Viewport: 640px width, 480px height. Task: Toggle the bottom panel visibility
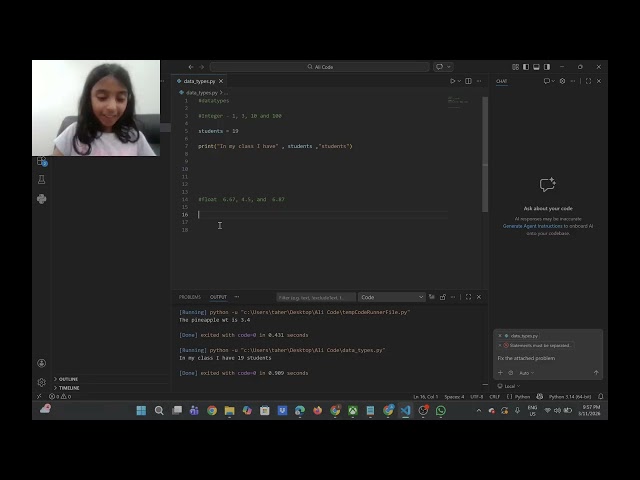coord(536,67)
